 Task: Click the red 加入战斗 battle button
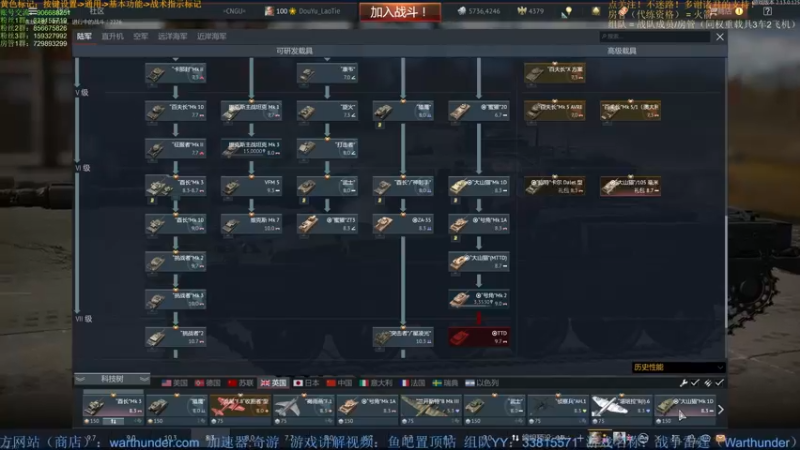pos(400,12)
